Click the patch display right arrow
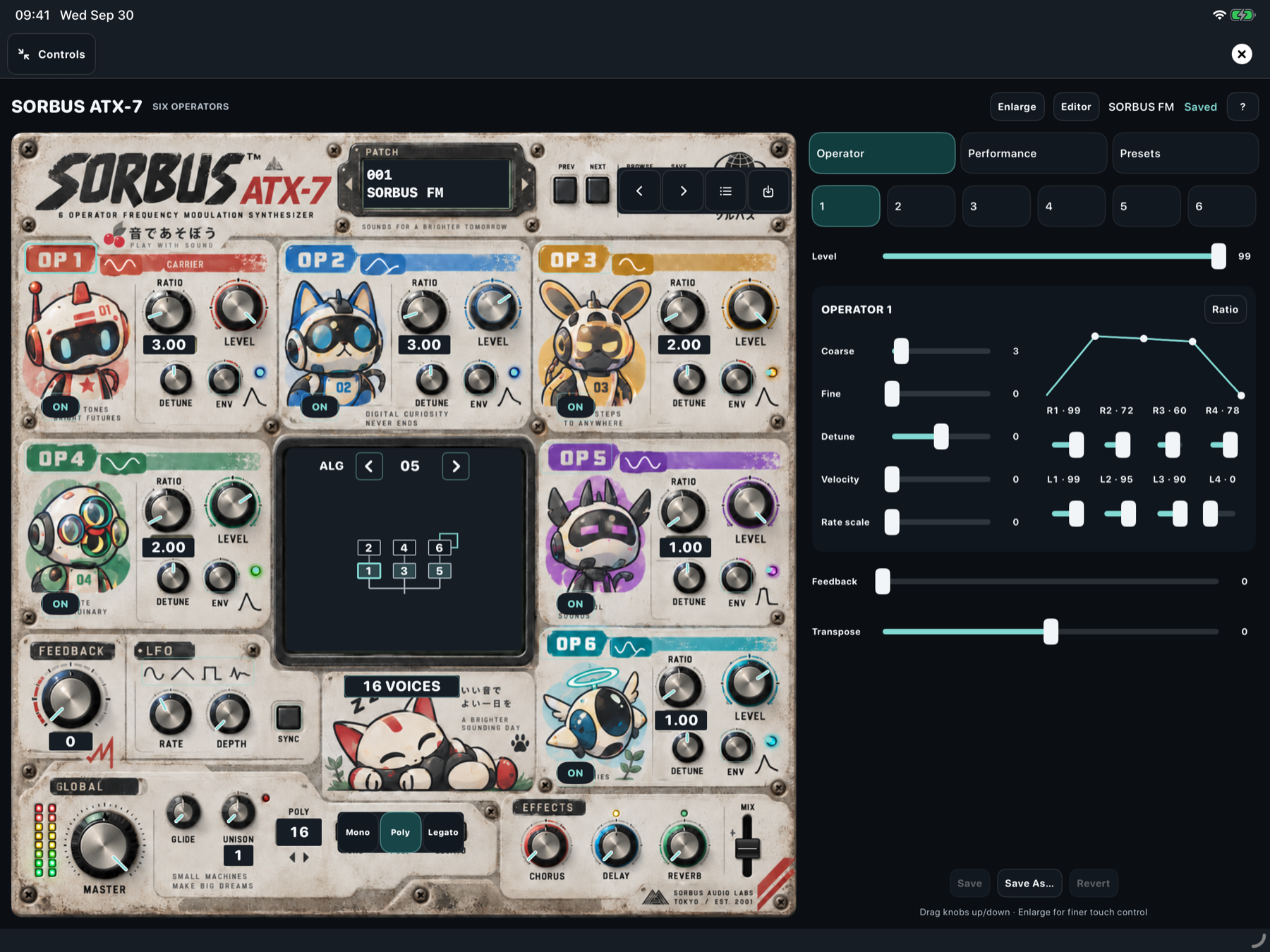This screenshot has height=952, width=1270. pyautogui.click(x=525, y=184)
